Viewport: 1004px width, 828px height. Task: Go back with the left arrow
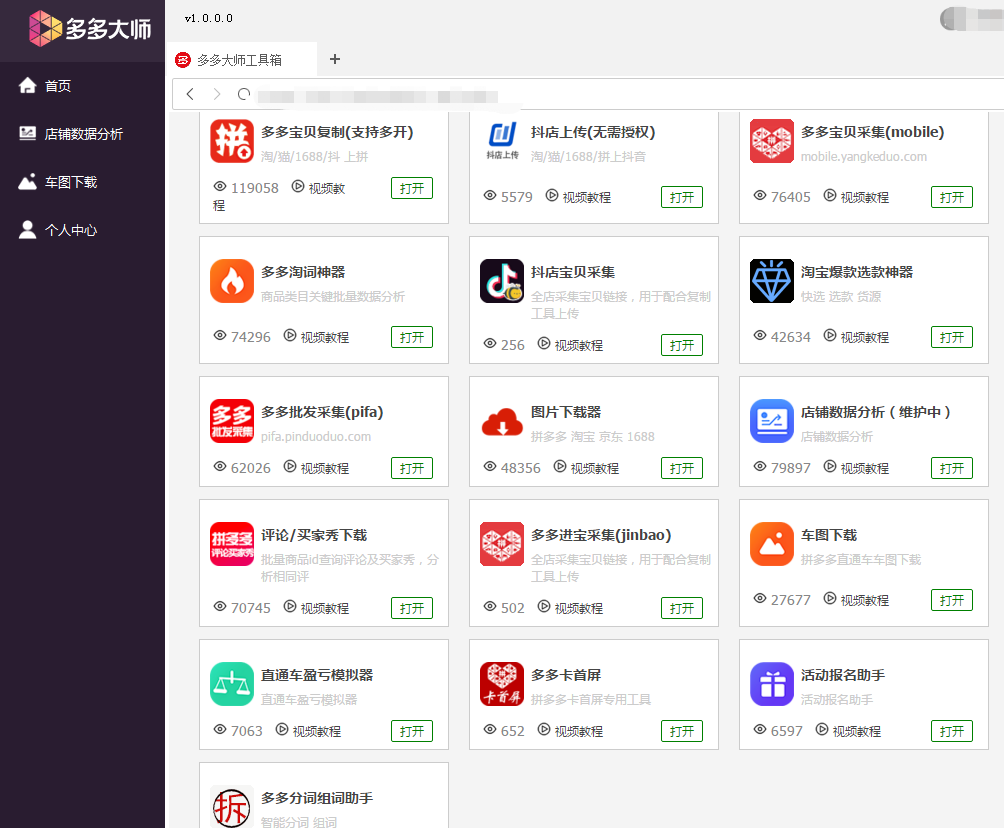[190, 94]
